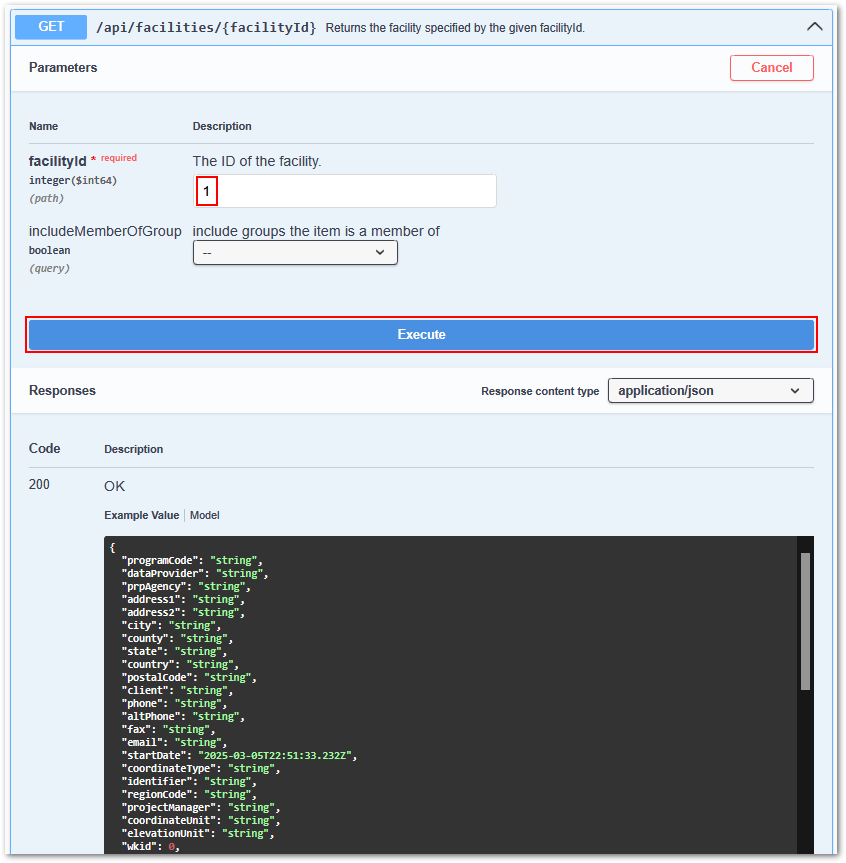
Task: Click the Responses section heading
Action: coord(62,390)
